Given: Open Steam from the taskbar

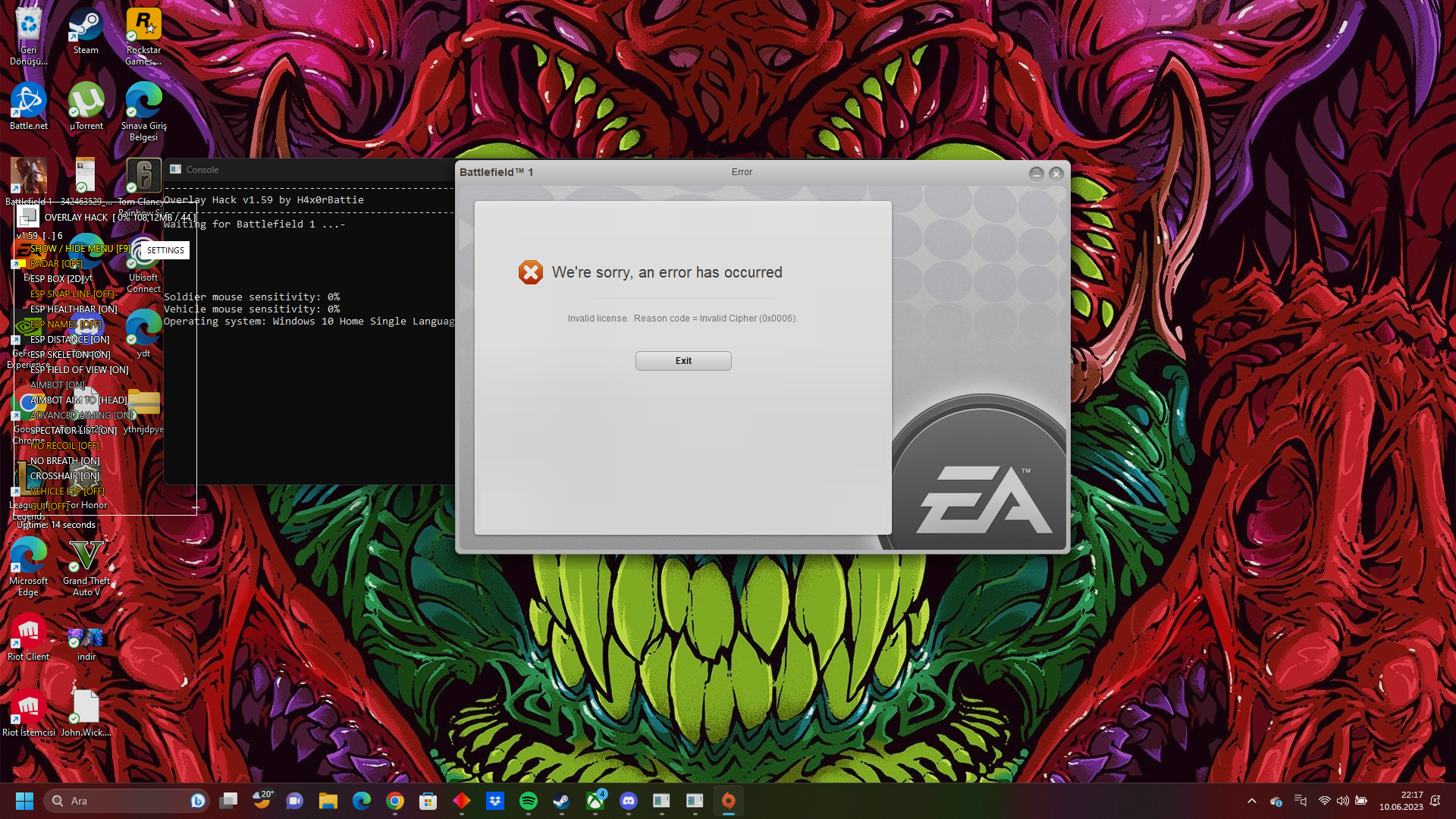Looking at the screenshot, I should tap(561, 801).
